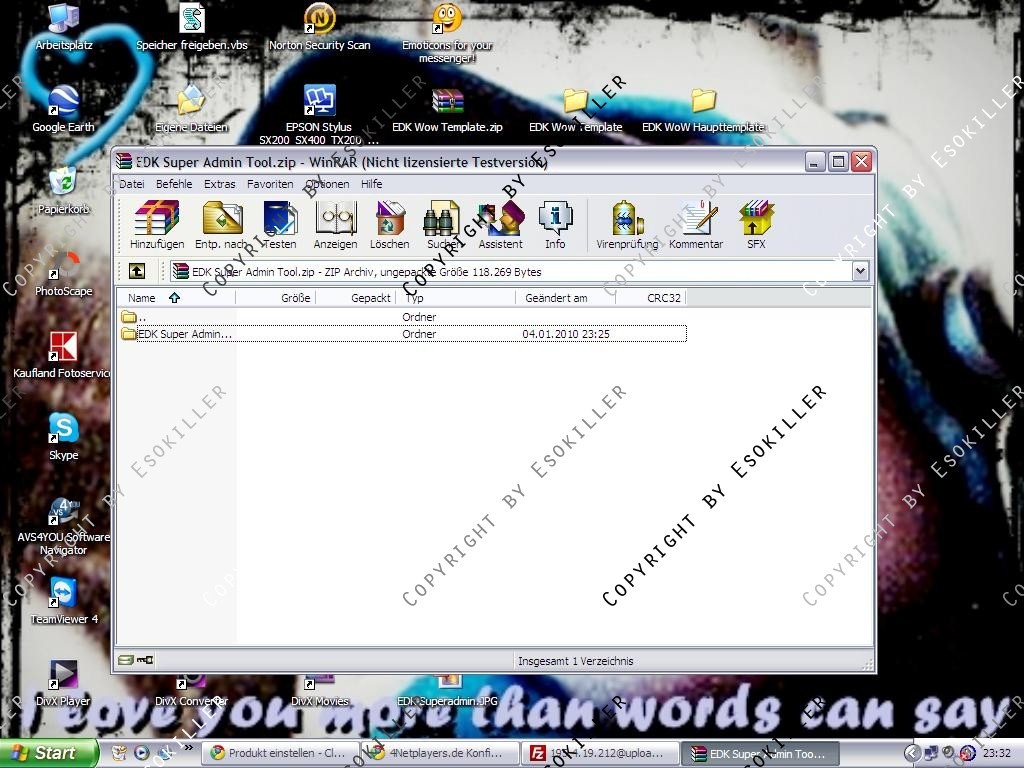
Task: Select the EPSON Stylus desktop icon
Action: pos(319,115)
